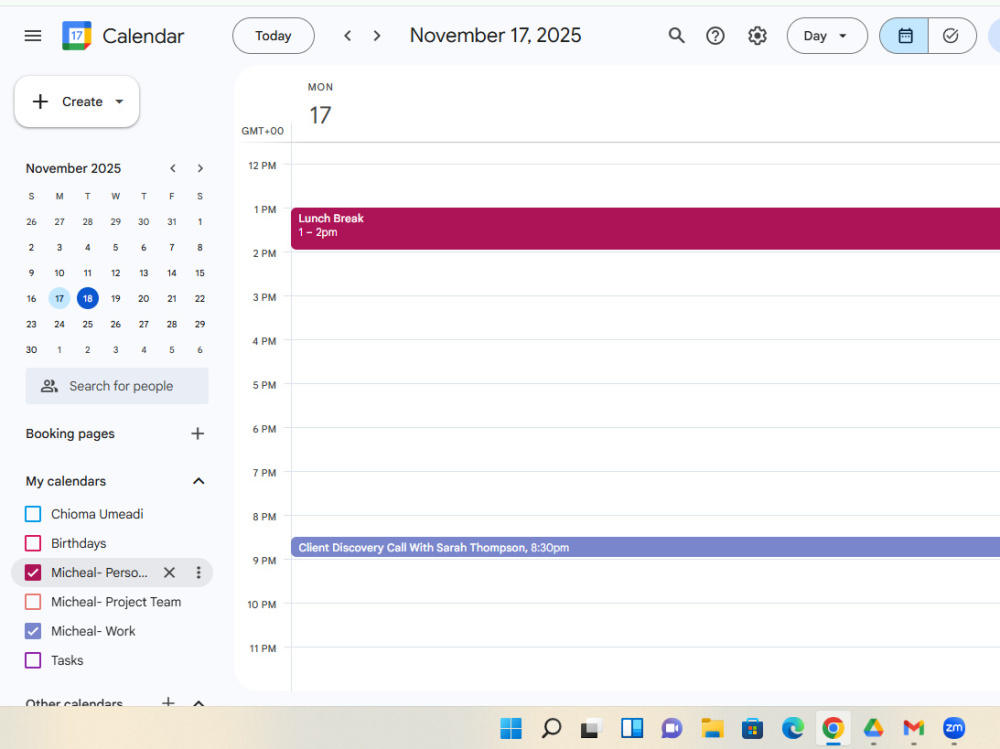Open options for Micheal- Personal calendar
Image resolution: width=1000 pixels, height=749 pixels.
198,573
